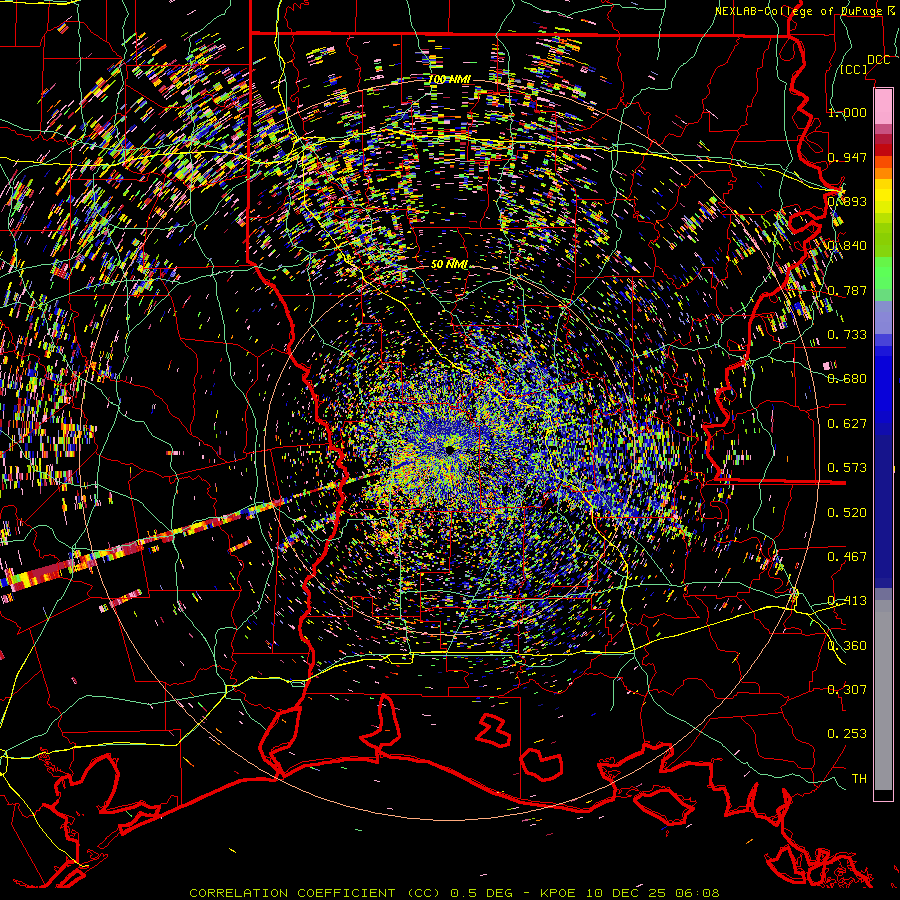Select the "DCC" label above the color scale
900x900 pixels.
click(x=878, y=60)
